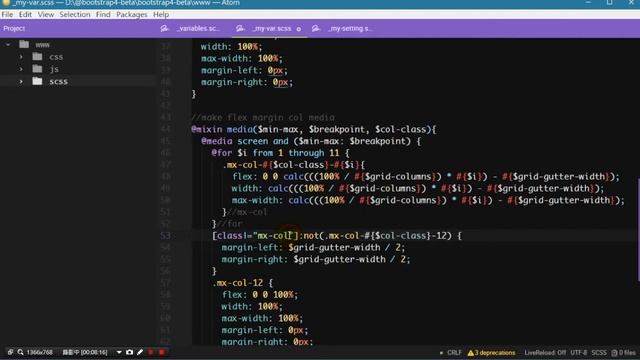The height and width of the screenshot is (360, 640).
Task: Expand the css folder chevron
Action: [x=21, y=57]
